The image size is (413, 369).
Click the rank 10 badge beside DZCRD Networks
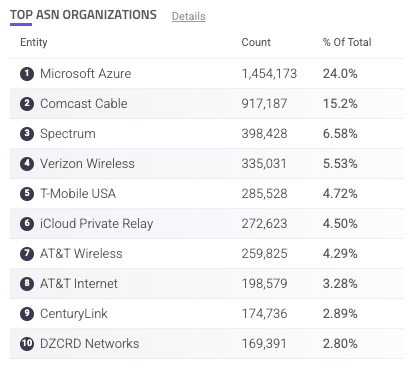(x=27, y=344)
